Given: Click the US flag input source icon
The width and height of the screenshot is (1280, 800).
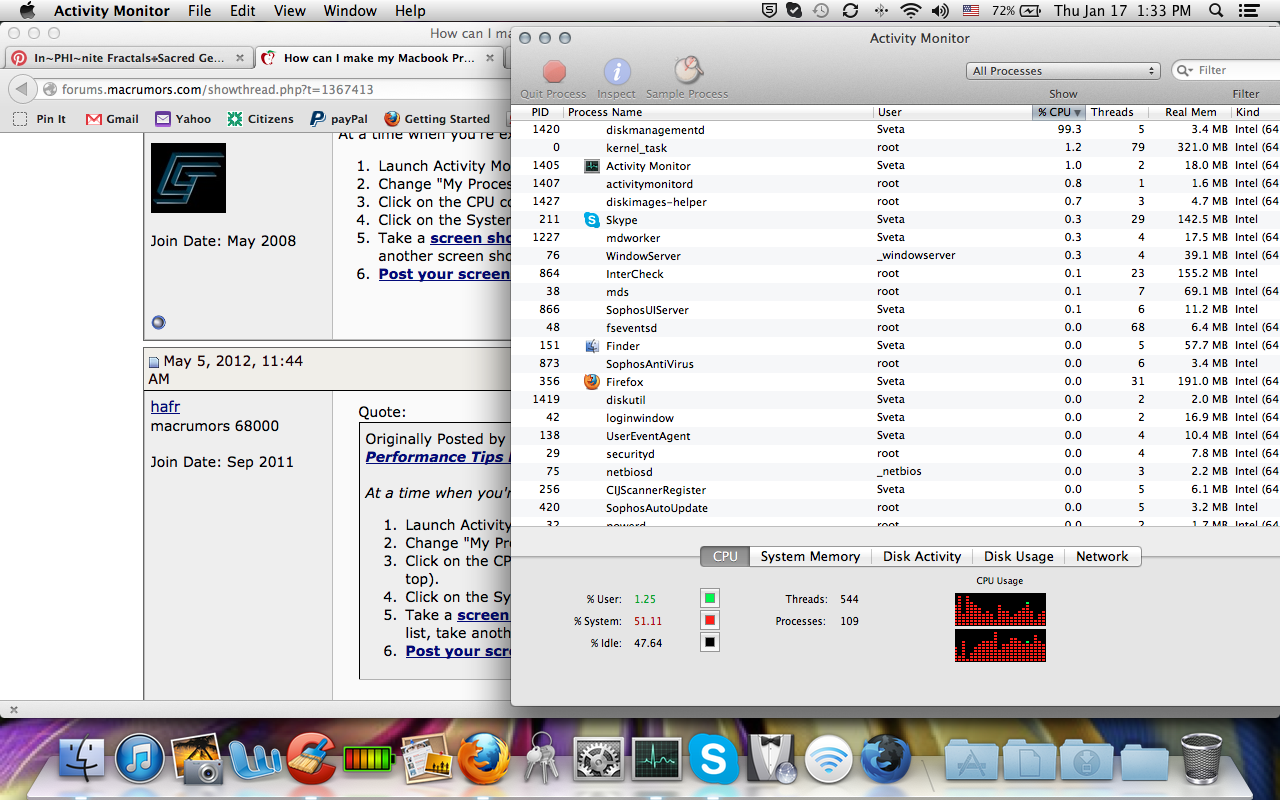Looking at the screenshot, I should (971, 11).
